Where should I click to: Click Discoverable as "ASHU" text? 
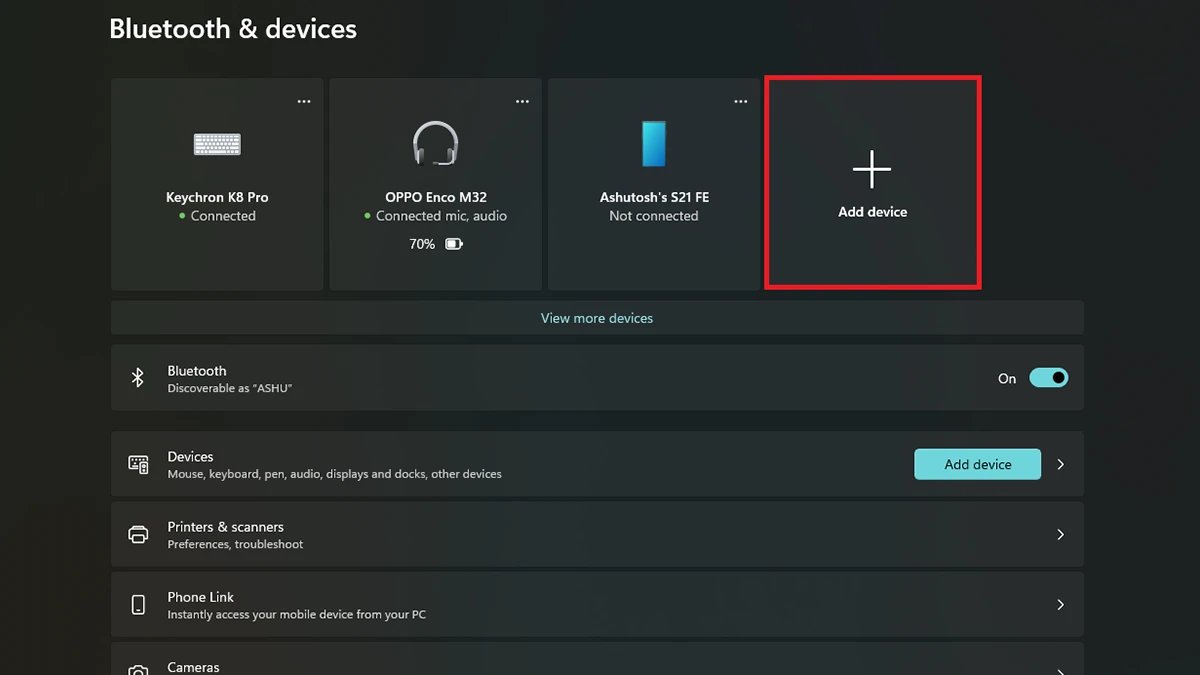[x=230, y=388]
